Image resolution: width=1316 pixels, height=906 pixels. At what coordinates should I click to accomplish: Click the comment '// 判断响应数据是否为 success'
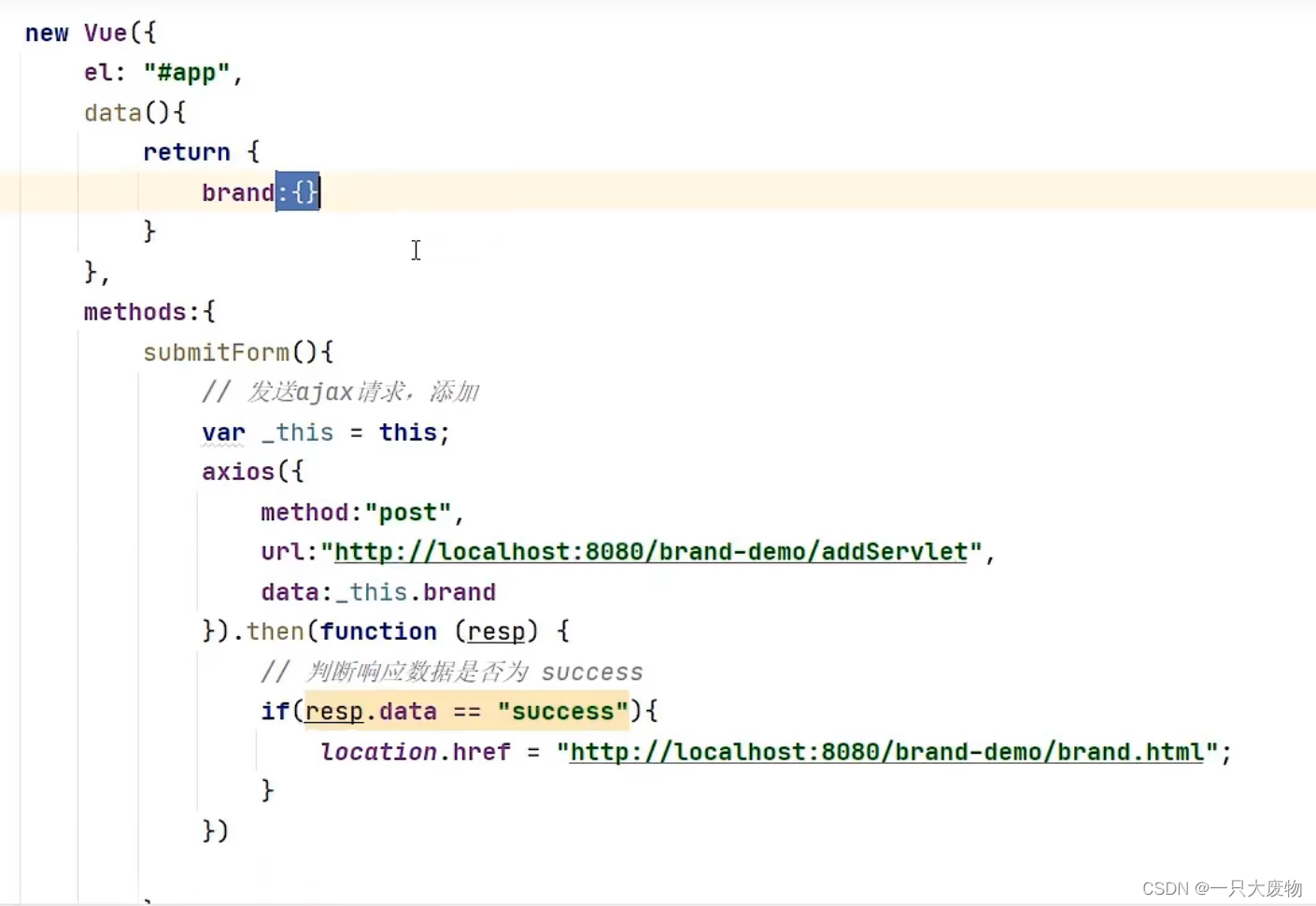pos(452,672)
